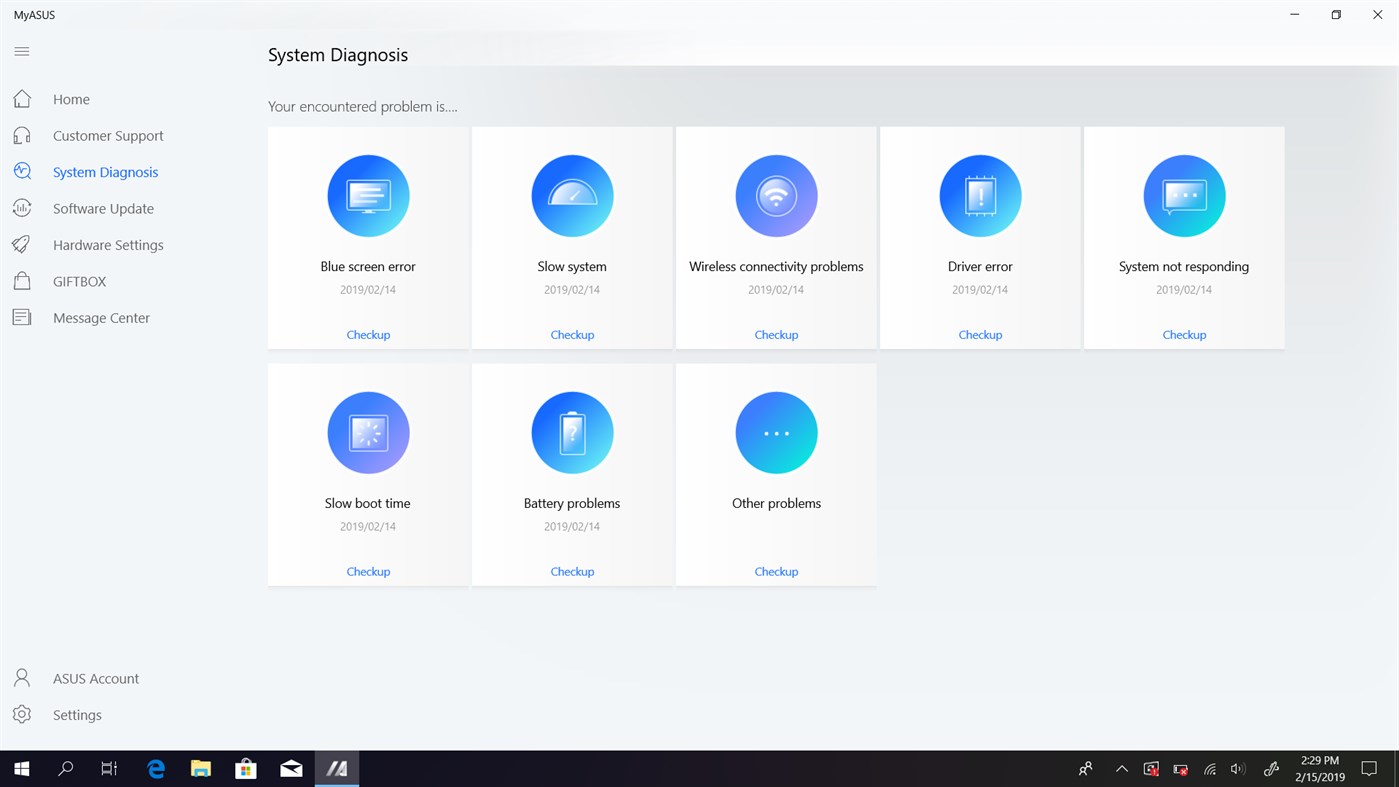Select the Driver error chip icon
Screen dimensions: 1399x787
point(980,196)
